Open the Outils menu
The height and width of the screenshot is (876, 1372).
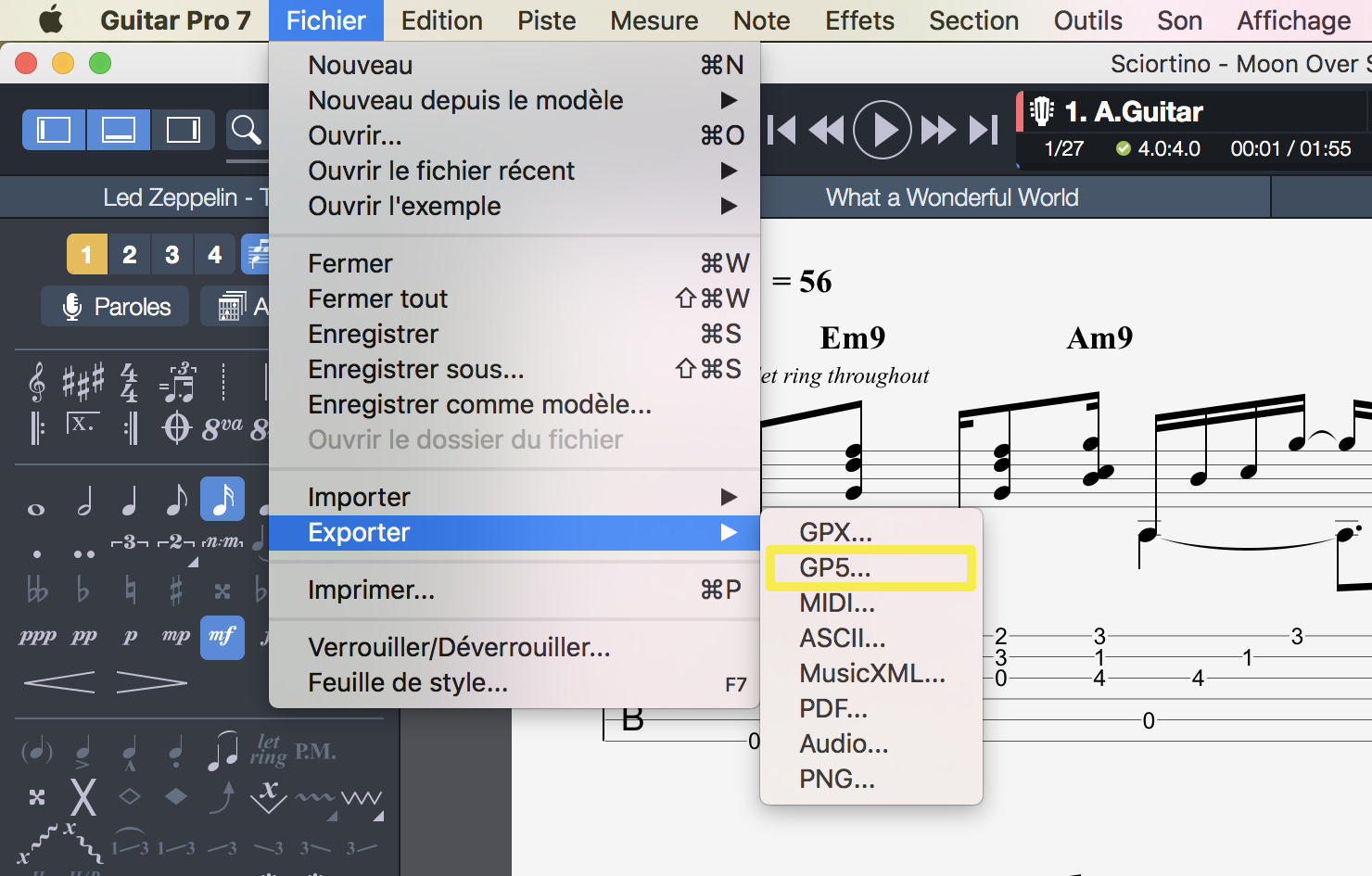coord(1088,20)
